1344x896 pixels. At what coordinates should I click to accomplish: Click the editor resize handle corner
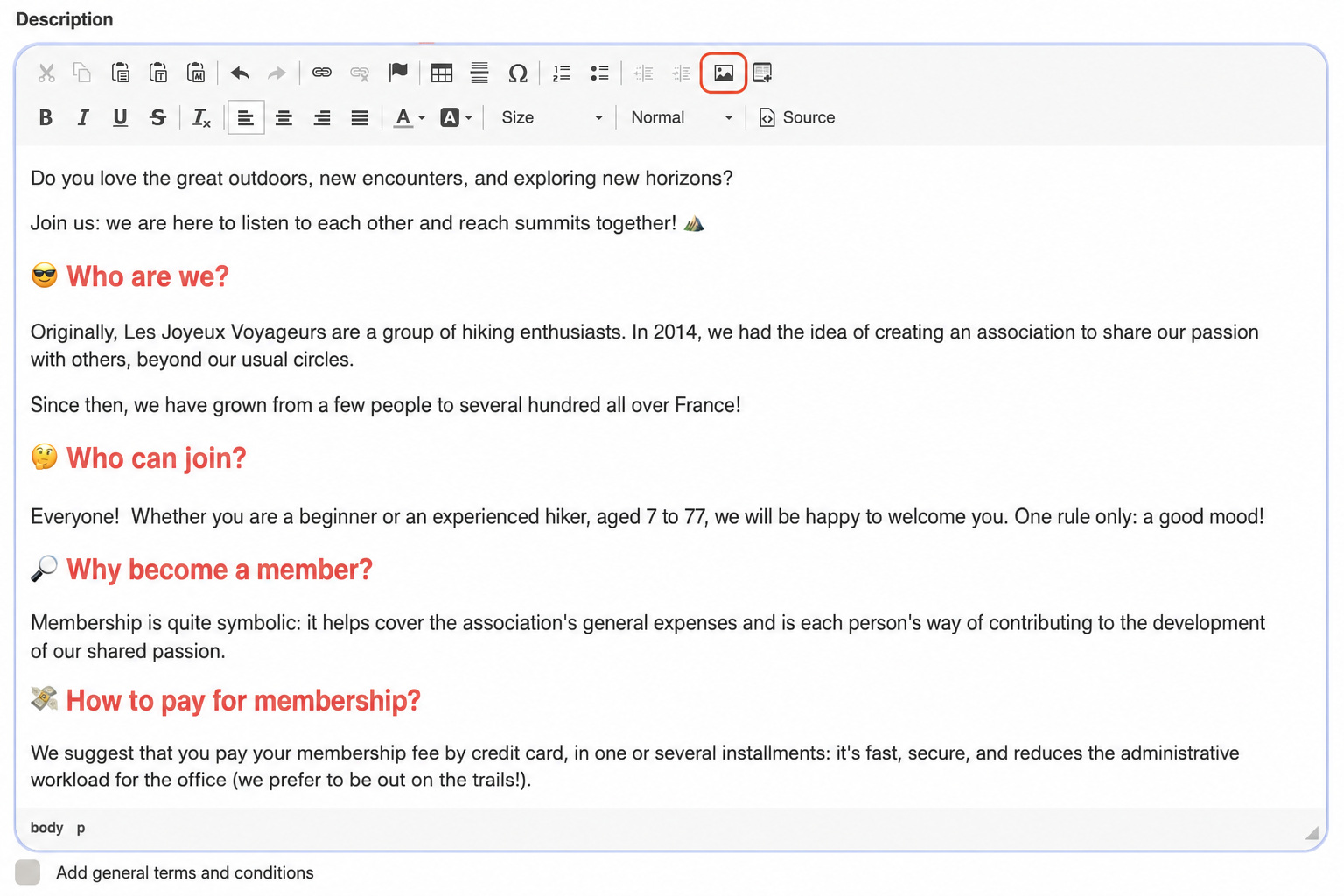coord(1312,833)
